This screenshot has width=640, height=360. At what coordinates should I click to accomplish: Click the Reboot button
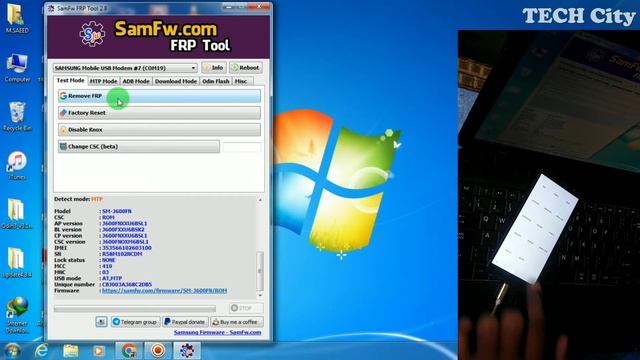[246, 68]
